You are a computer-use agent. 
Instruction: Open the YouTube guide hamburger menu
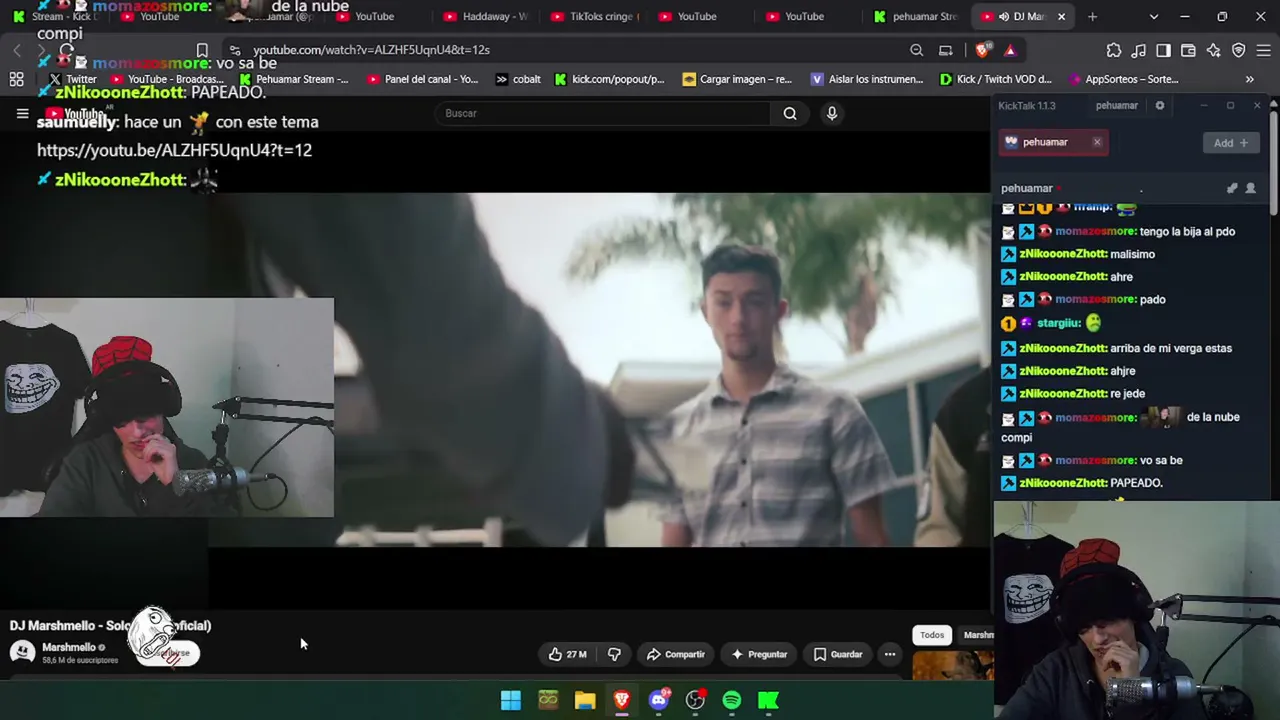pyautogui.click(x=22, y=114)
